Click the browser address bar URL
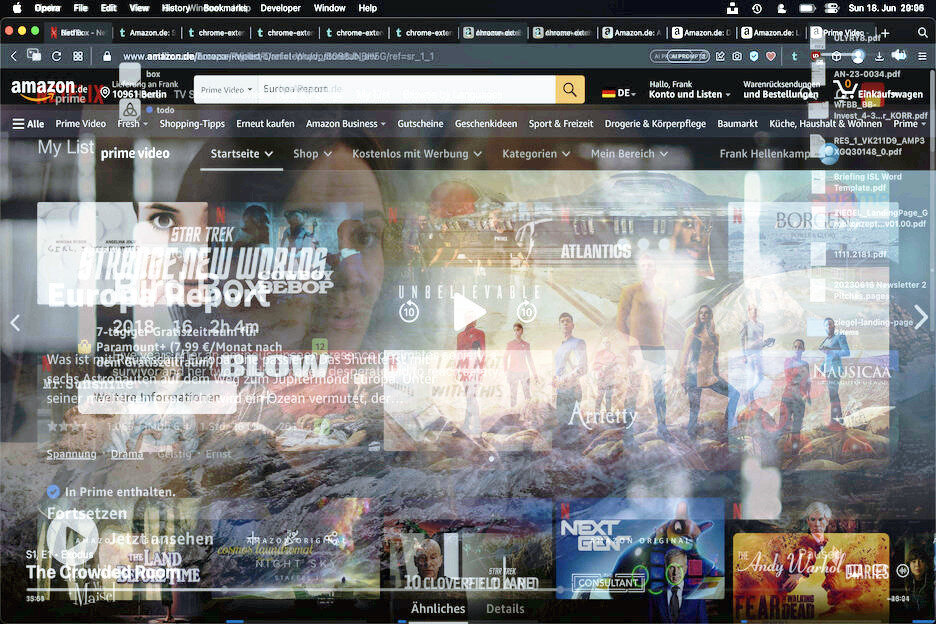The width and height of the screenshot is (936, 624). (279, 56)
